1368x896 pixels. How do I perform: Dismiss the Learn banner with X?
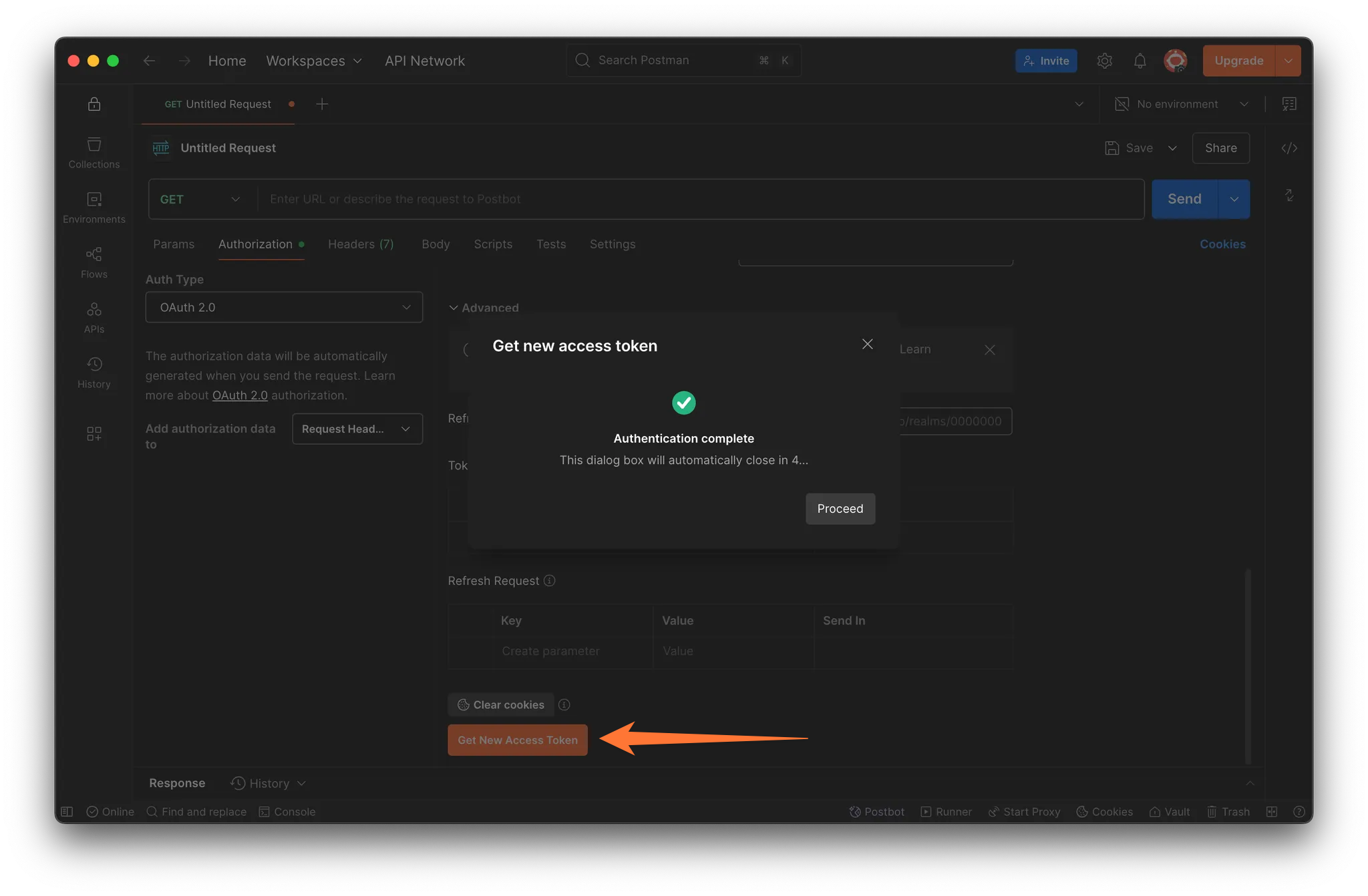click(990, 350)
